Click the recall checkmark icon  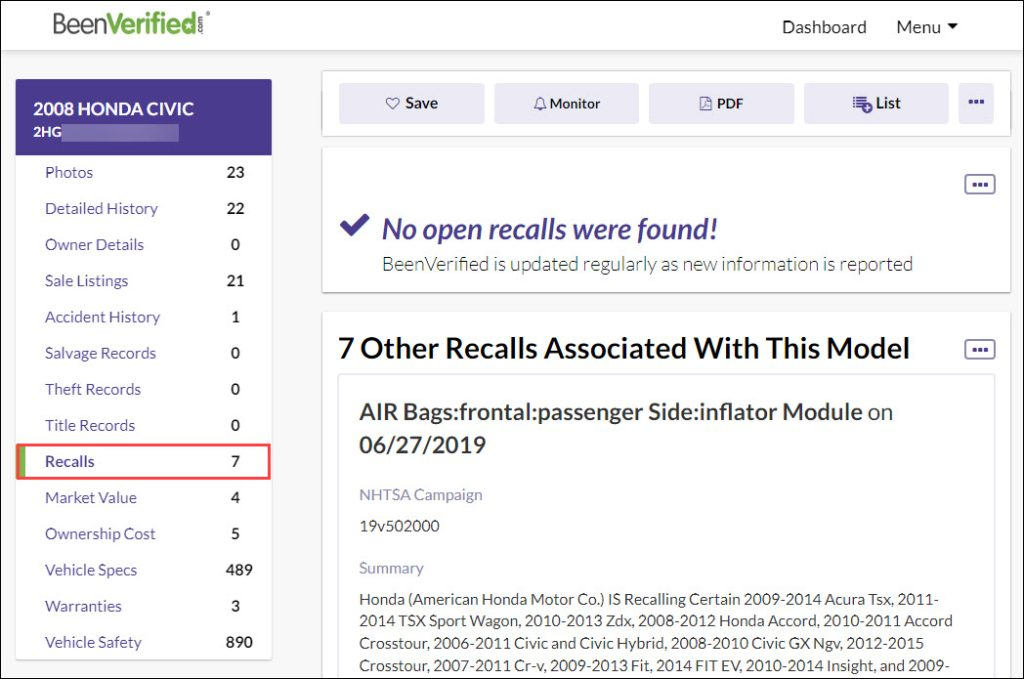355,225
